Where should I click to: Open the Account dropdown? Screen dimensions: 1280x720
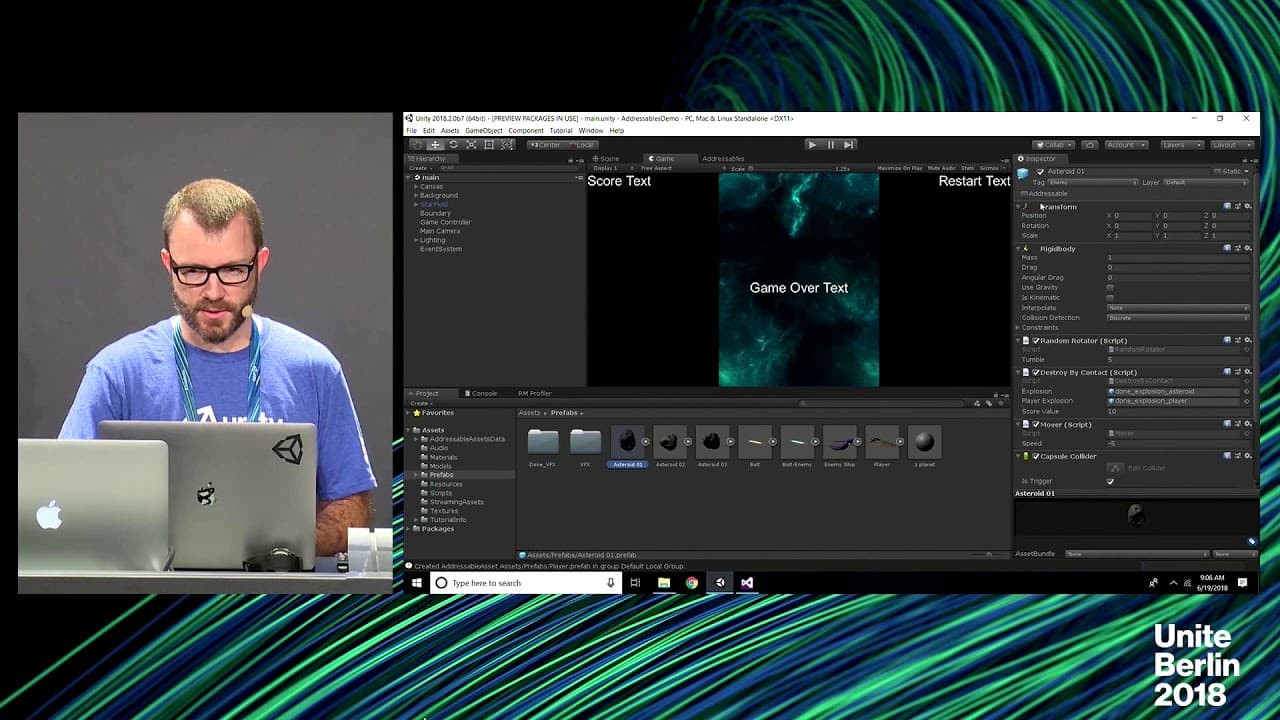pos(1126,145)
